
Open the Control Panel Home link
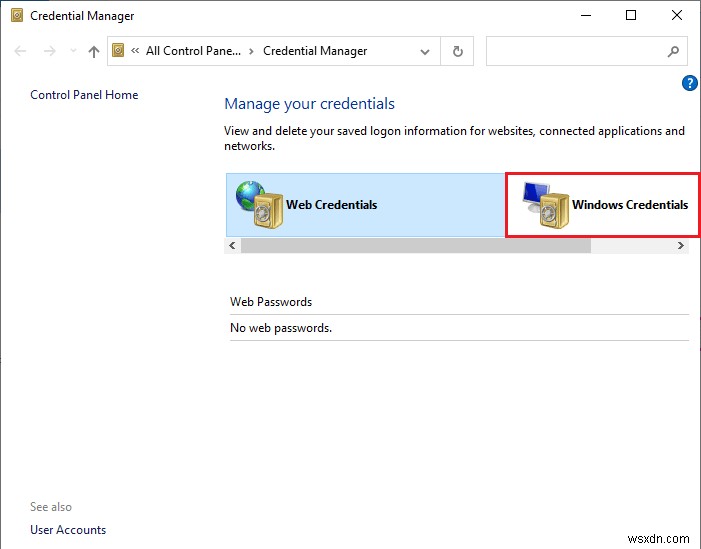[84, 95]
